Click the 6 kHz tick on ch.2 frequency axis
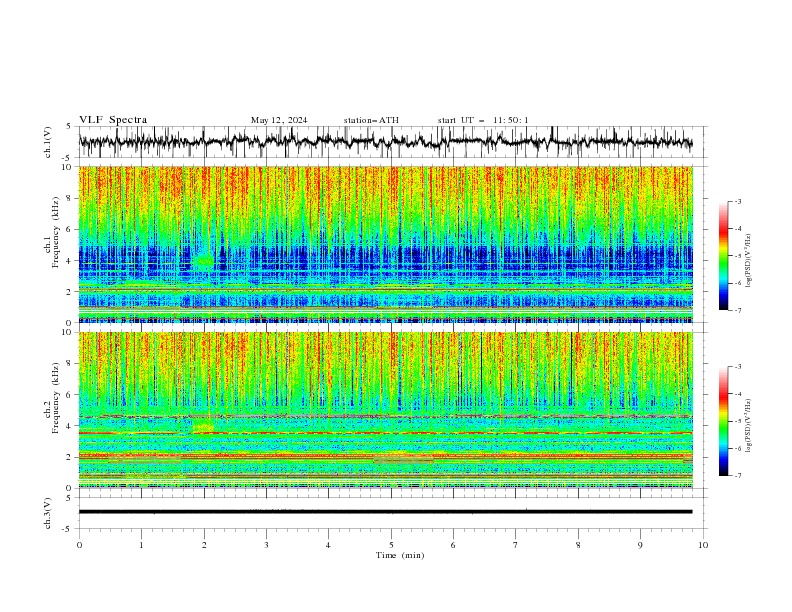 [x=70, y=394]
